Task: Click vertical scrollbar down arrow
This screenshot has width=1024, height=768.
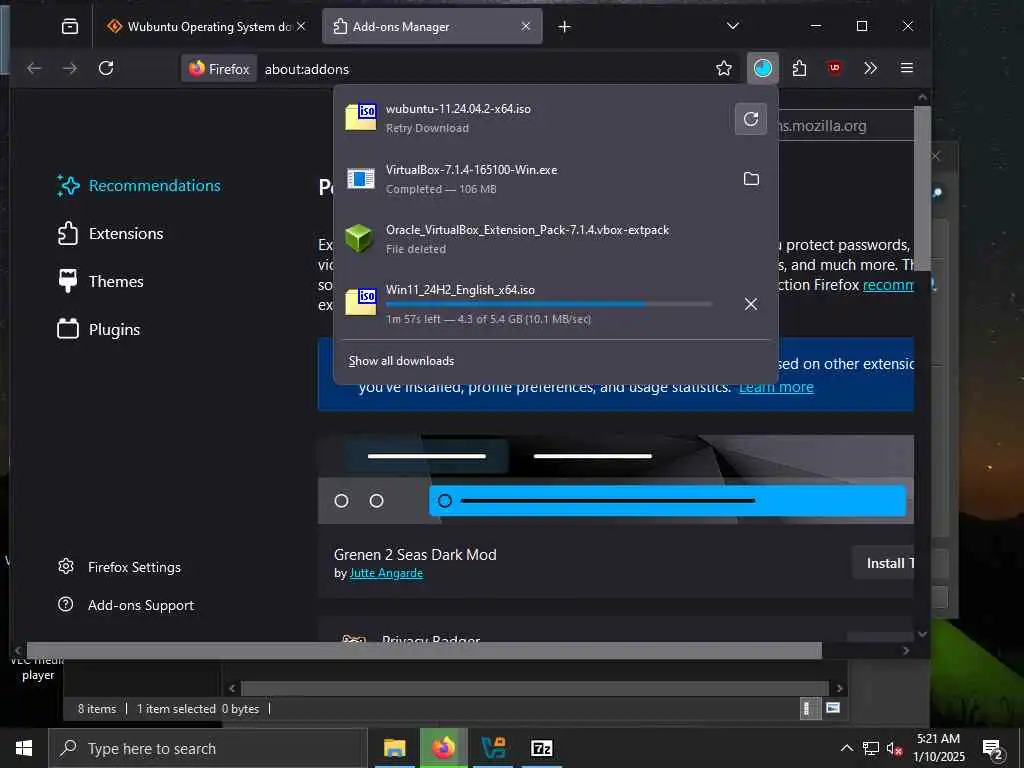Action: click(x=921, y=633)
